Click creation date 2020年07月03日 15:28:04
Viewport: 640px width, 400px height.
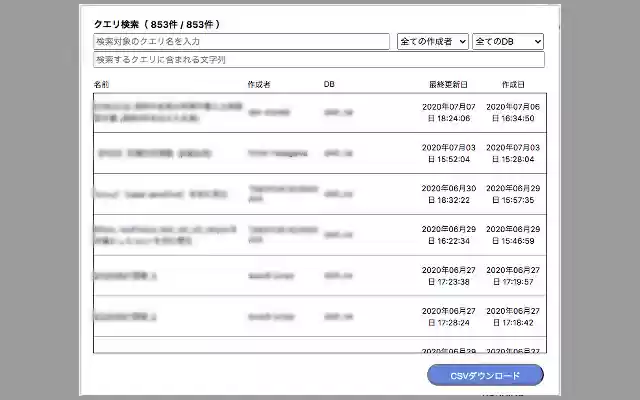pos(513,153)
